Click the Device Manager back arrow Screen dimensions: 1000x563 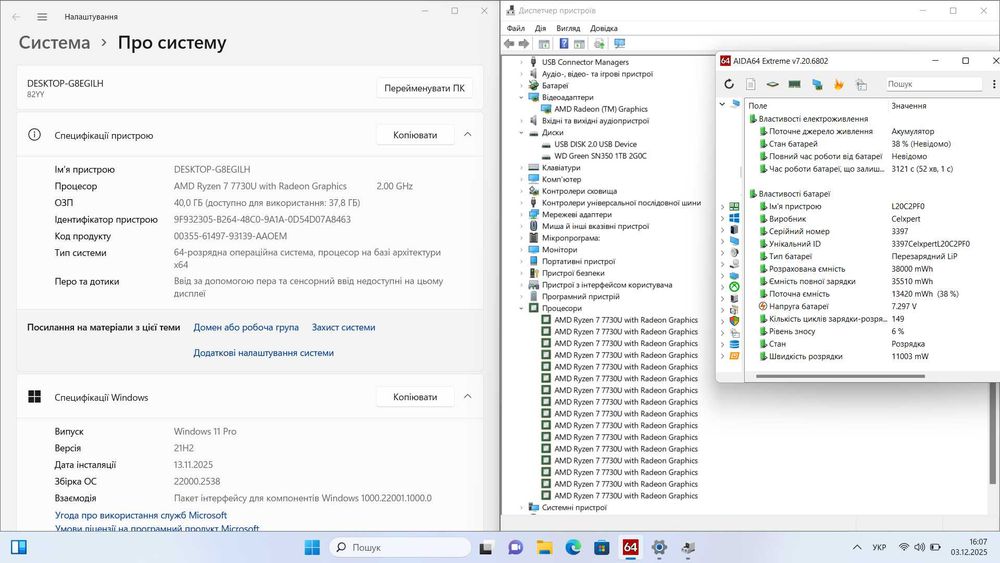(509, 43)
